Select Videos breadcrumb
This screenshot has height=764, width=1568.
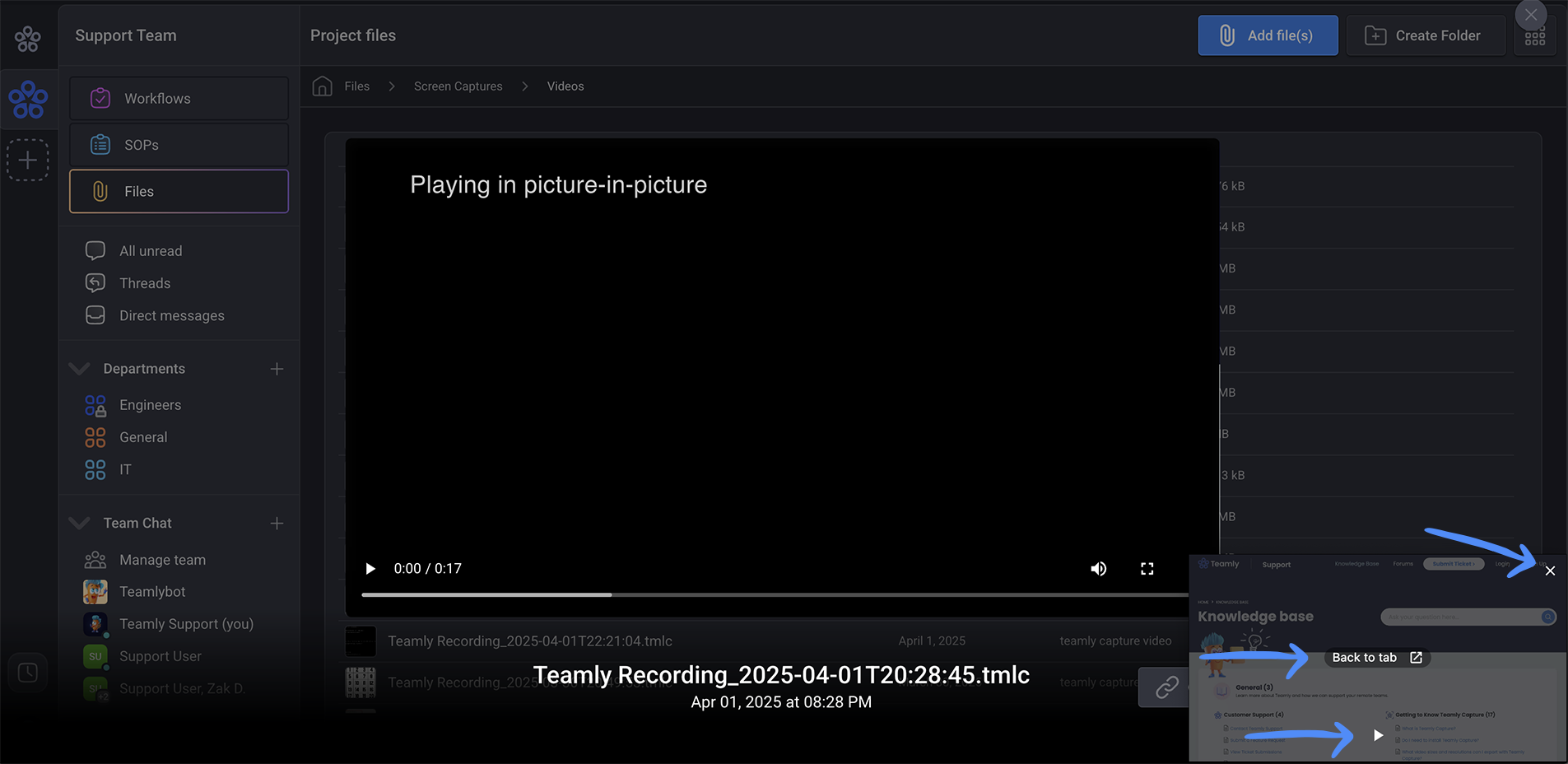[565, 86]
